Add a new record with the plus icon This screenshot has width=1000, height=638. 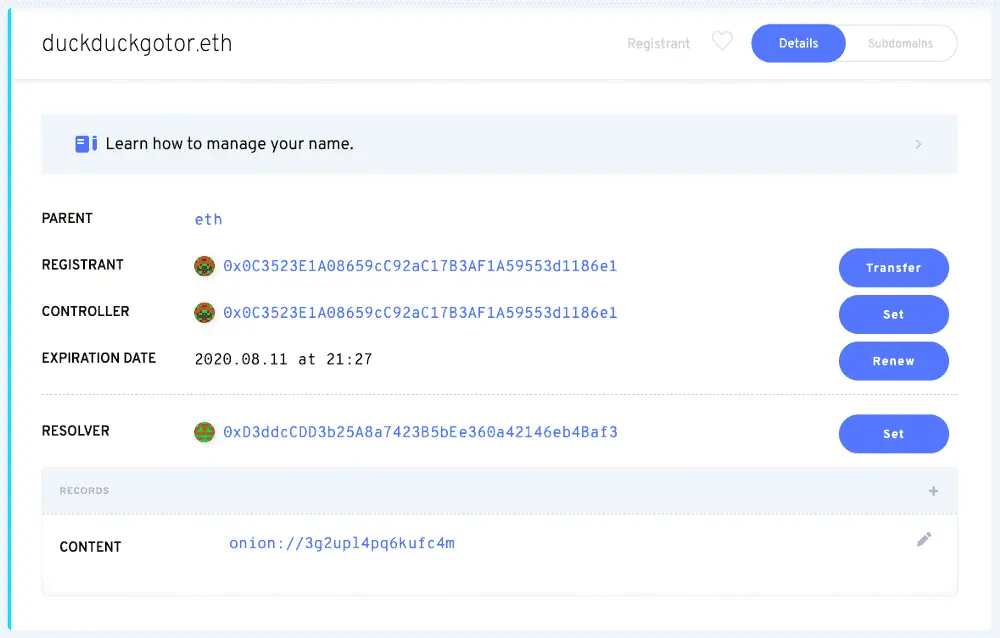tap(933, 491)
